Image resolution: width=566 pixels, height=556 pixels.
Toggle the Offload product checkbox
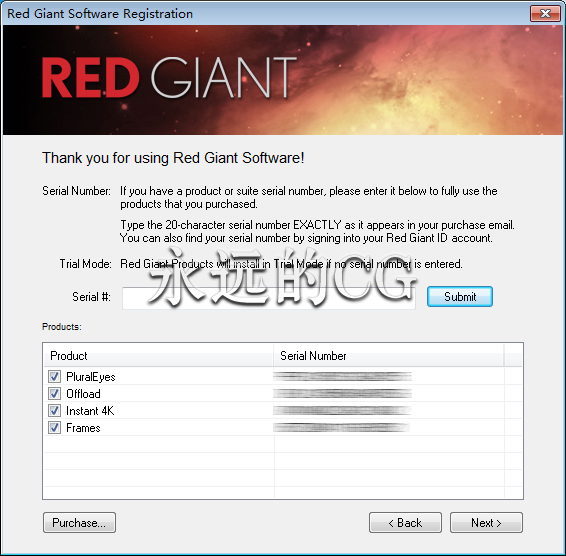[x=55, y=394]
